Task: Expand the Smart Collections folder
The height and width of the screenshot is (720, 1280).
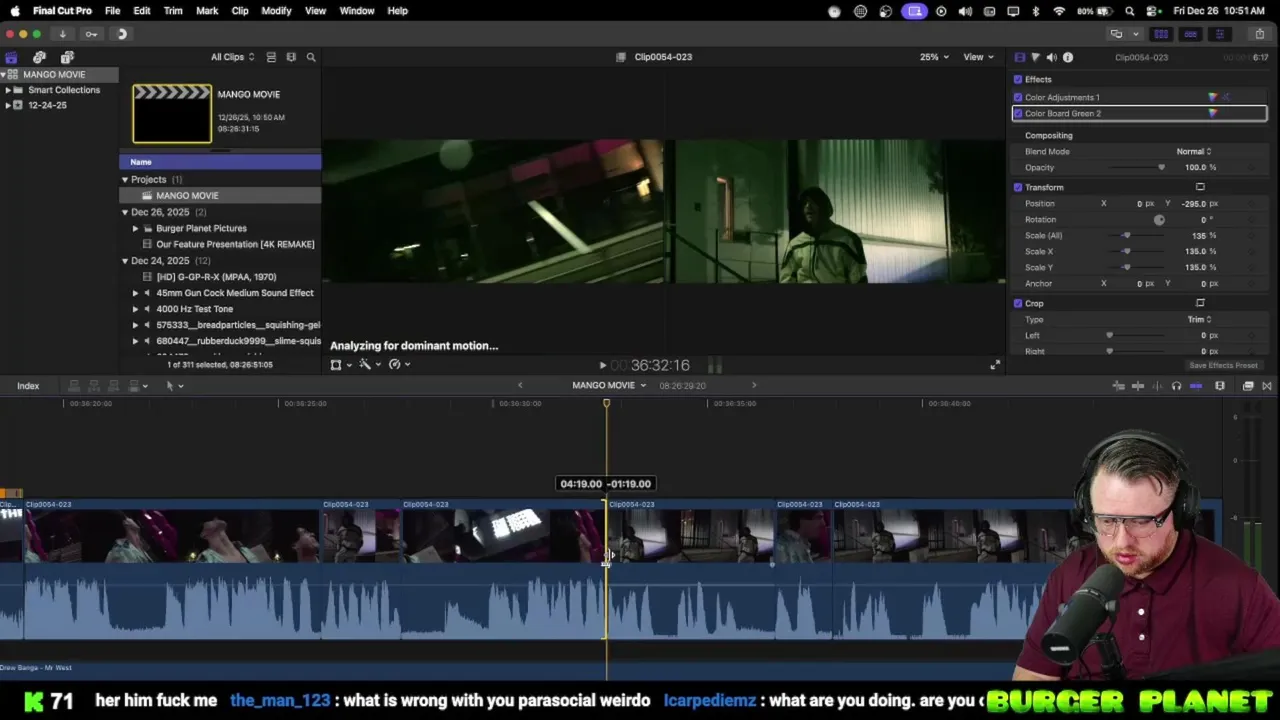Action: click(x=8, y=90)
